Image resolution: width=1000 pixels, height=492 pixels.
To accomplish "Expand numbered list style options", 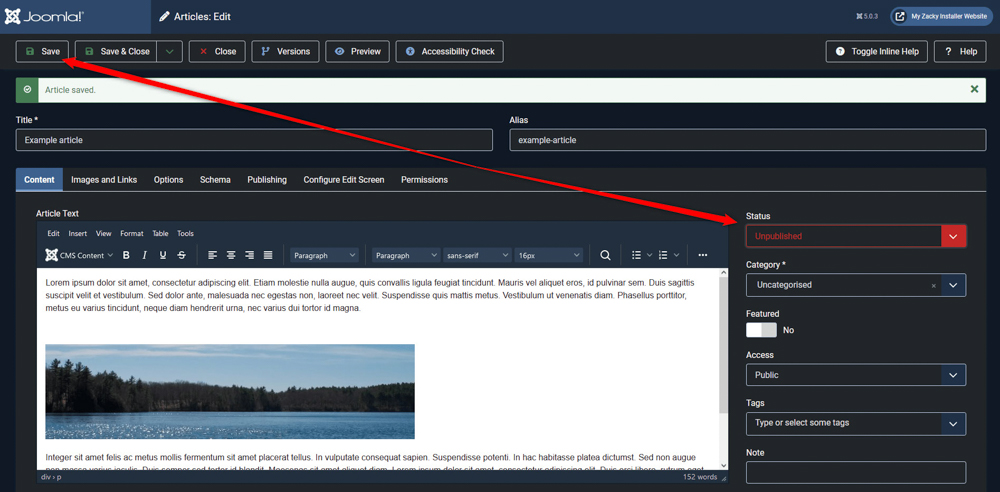I will [676, 255].
